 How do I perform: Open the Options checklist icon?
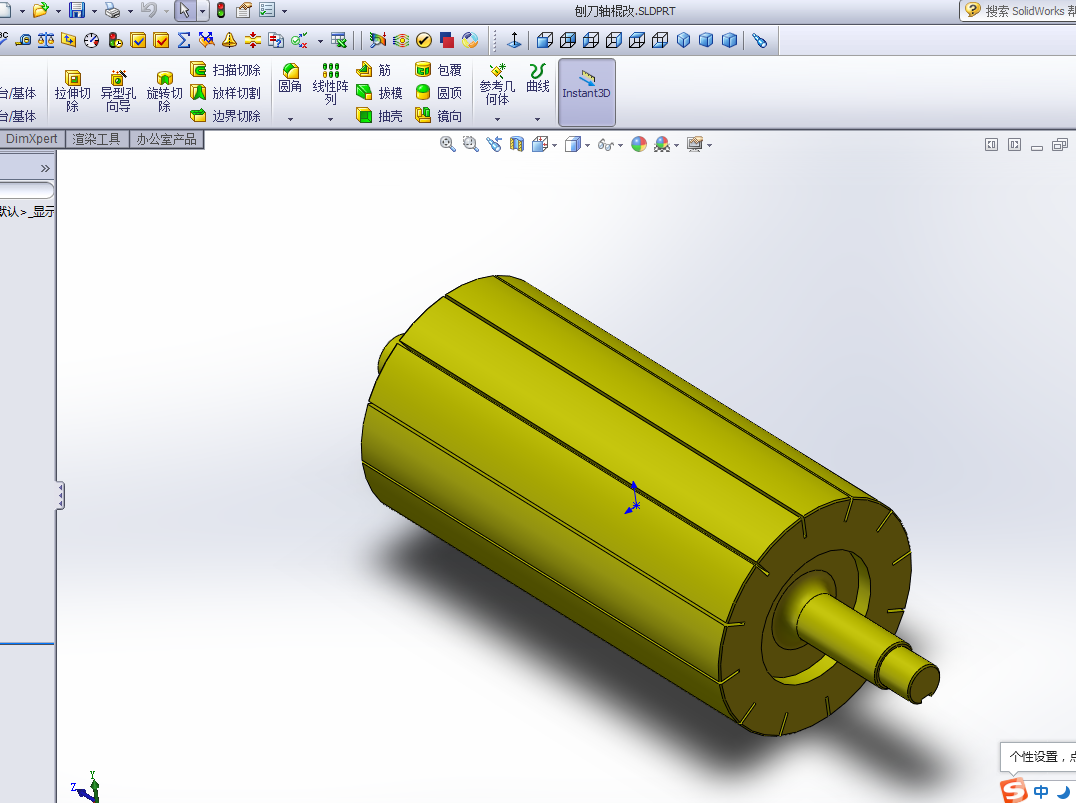coord(267,10)
